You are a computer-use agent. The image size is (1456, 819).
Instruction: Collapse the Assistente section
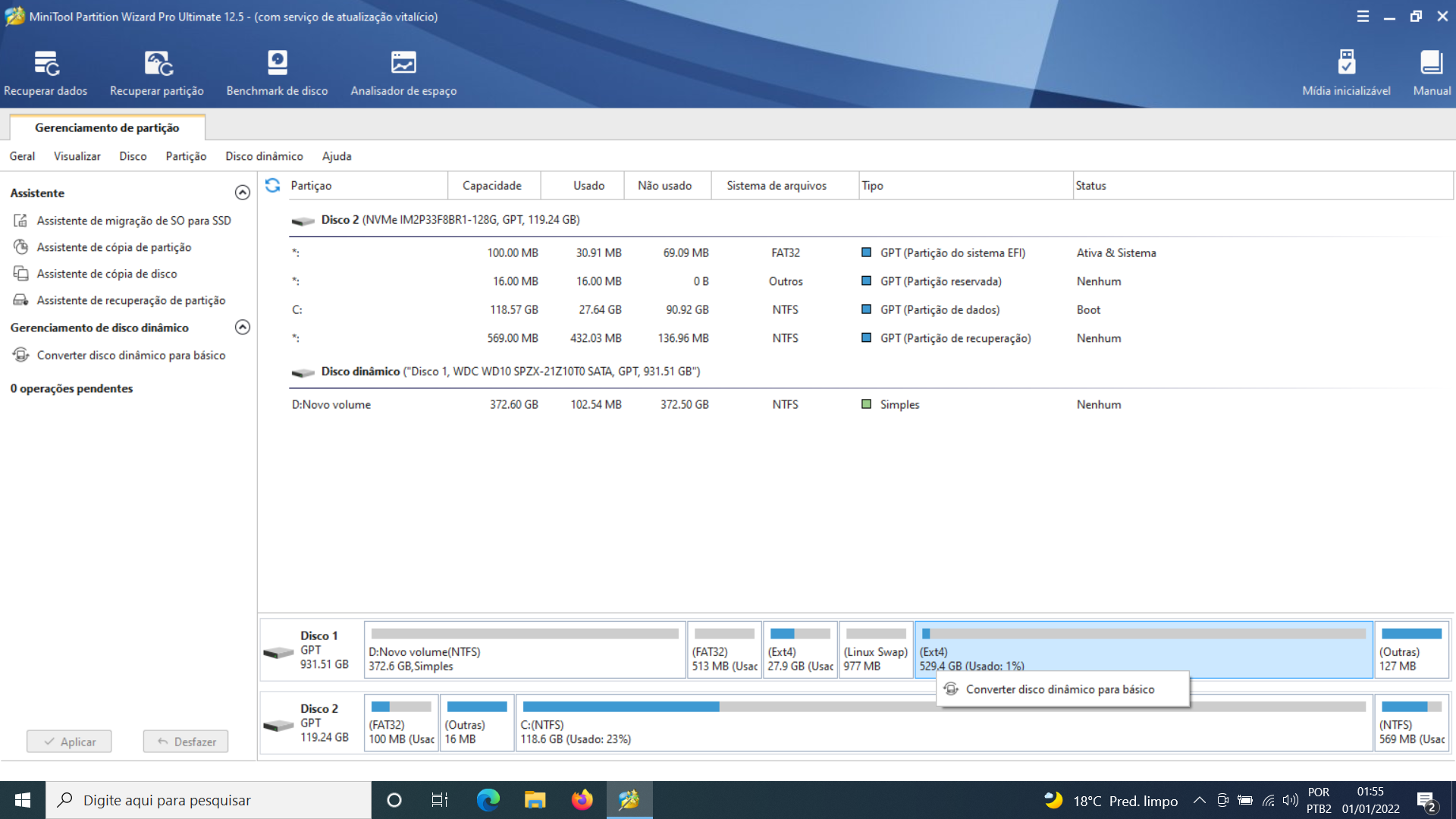click(243, 193)
